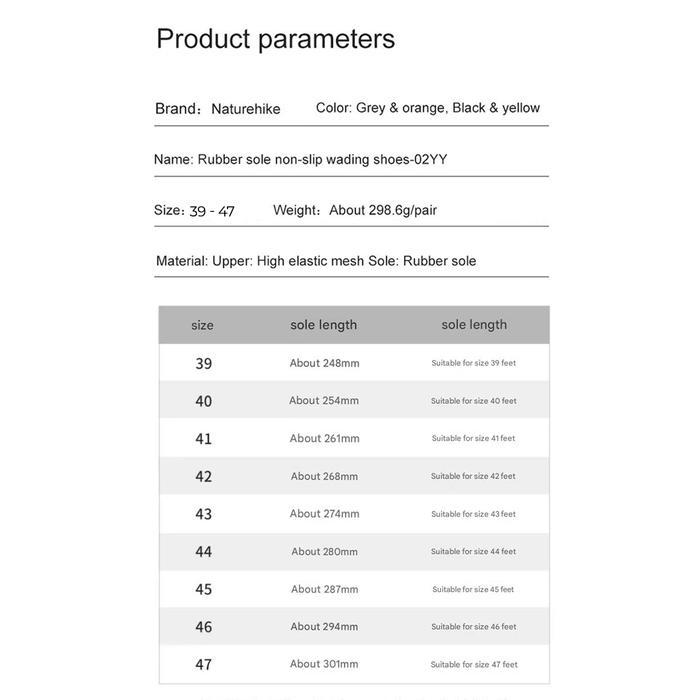Image resolution: width=700 pixels, height=700 pixels.
Task: Click the rightmost sole length column header
Action: pyautogui.click(x=474, y=325)
